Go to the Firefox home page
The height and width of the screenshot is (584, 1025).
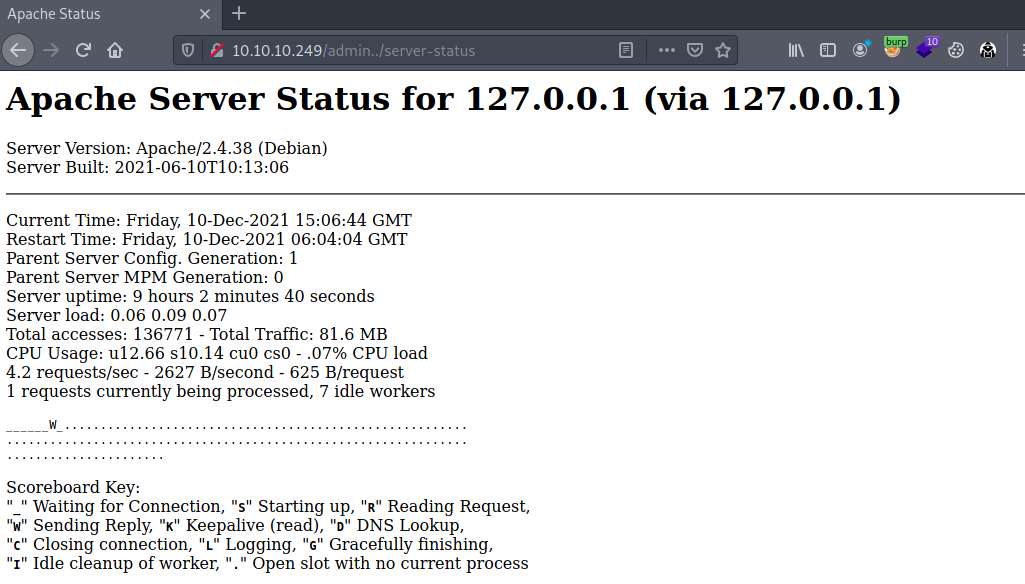pyautogui.click(x=115, y=50)
